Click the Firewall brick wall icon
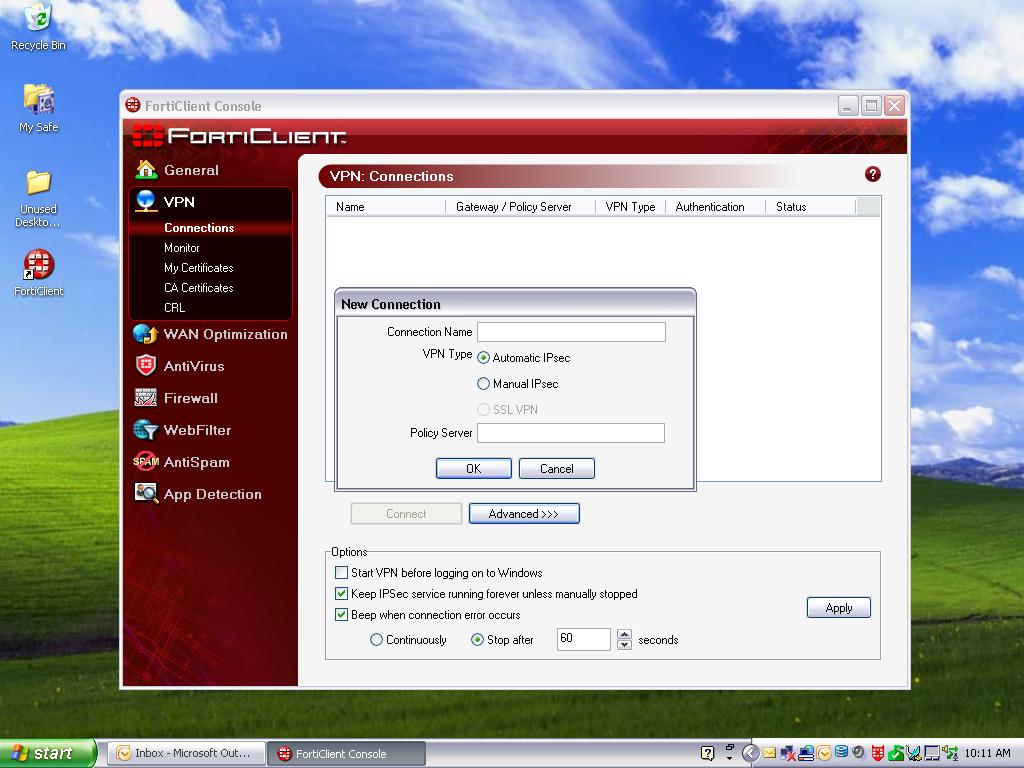 click(x=145, y=397)
